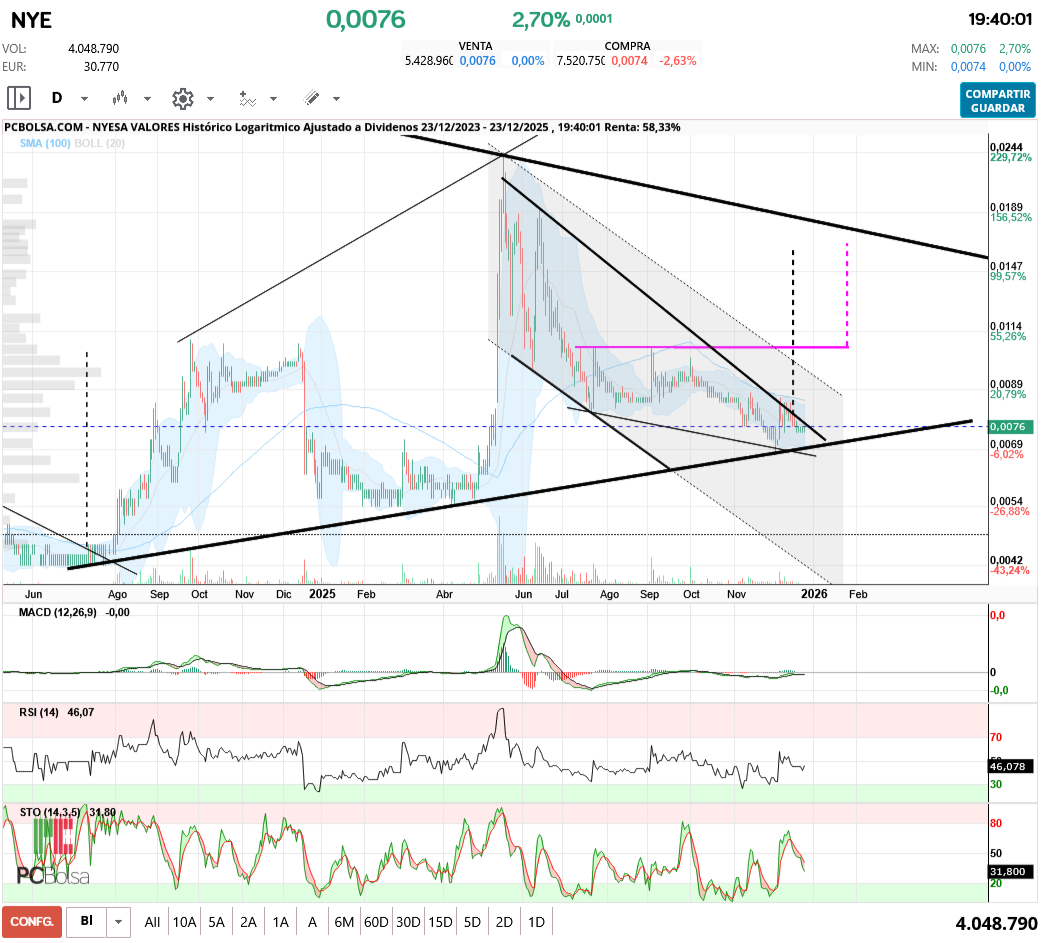This screenshot has height=943, width=1051.
Task: Switch to the 1D period tab
Action: point(536,921)
